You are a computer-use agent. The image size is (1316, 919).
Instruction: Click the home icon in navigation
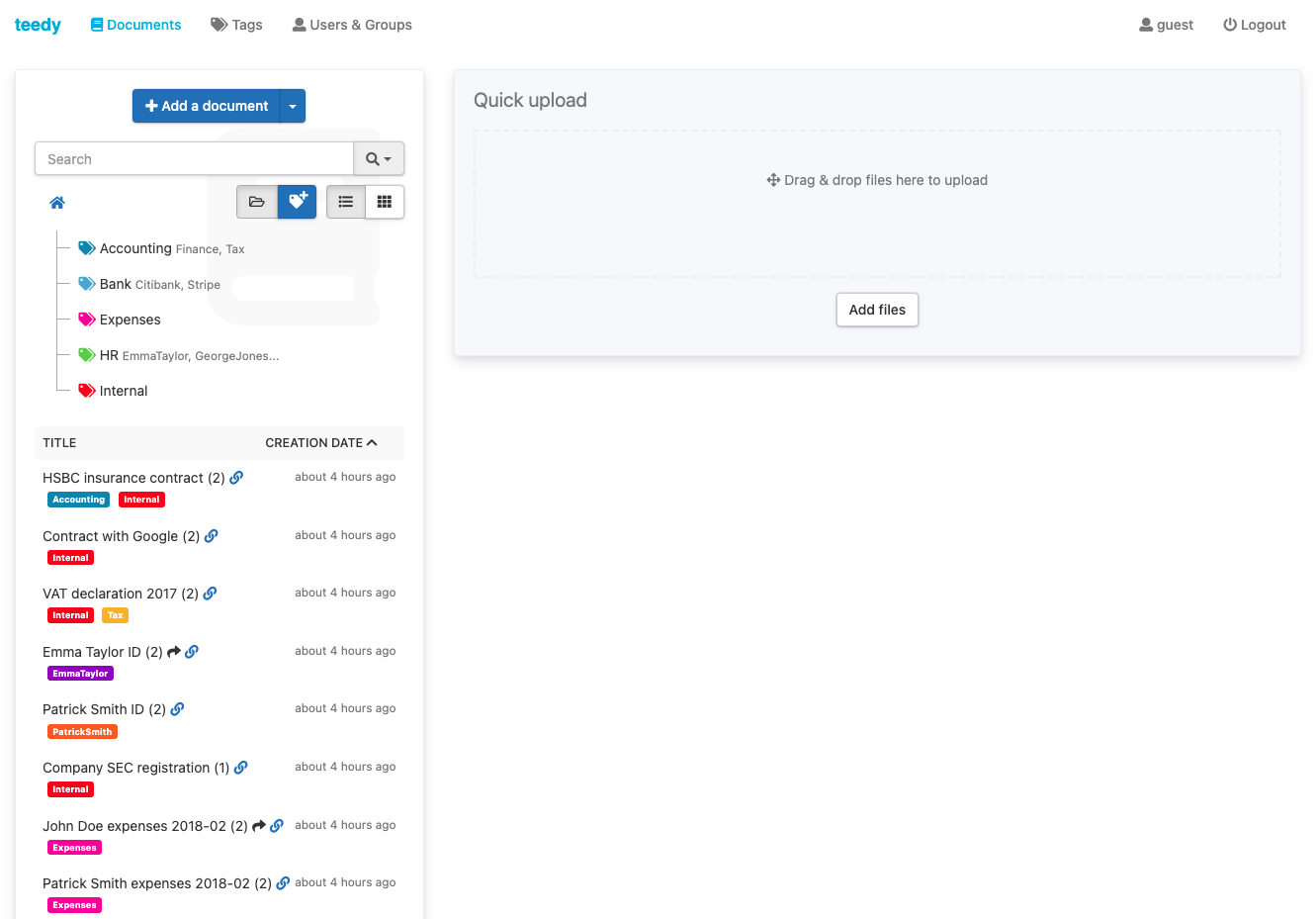[x=57, y=203]
